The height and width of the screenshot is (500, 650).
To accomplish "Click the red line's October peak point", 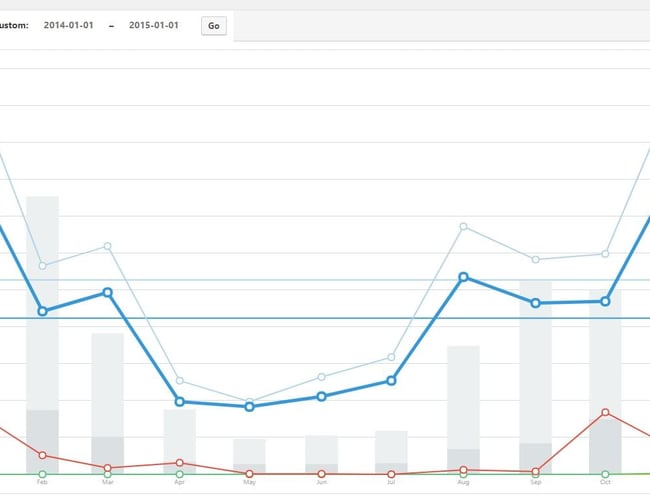I will [x=605, y=412].
